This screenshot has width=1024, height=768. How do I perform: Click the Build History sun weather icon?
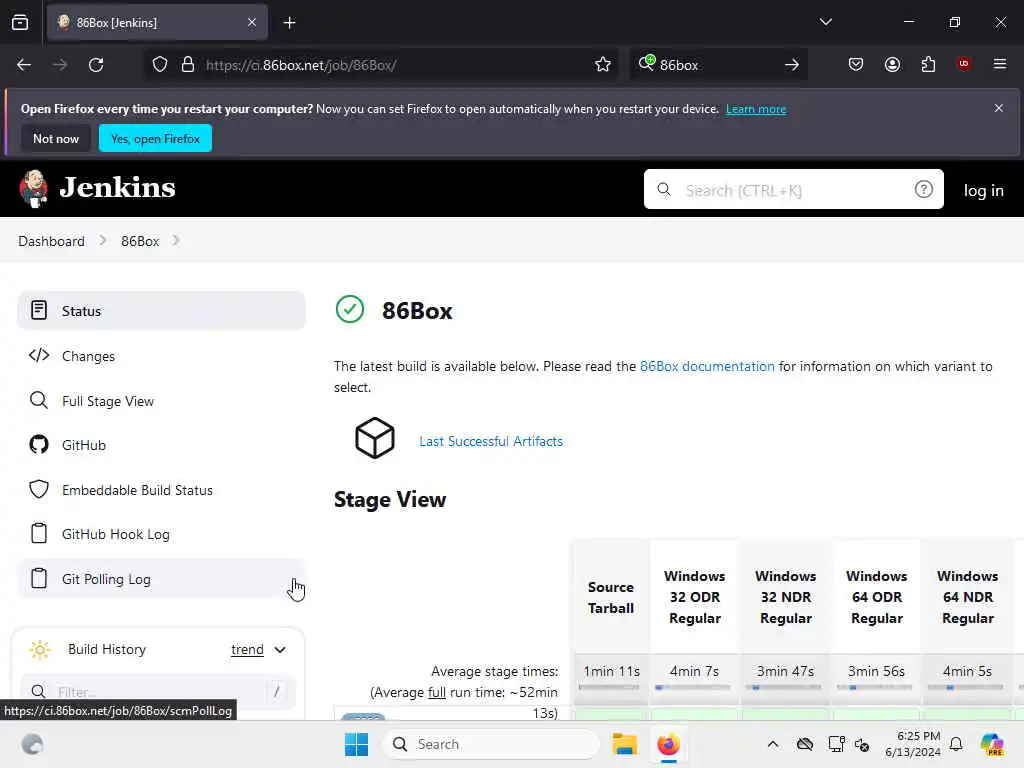pyautogui.click(x=40, y=650)
